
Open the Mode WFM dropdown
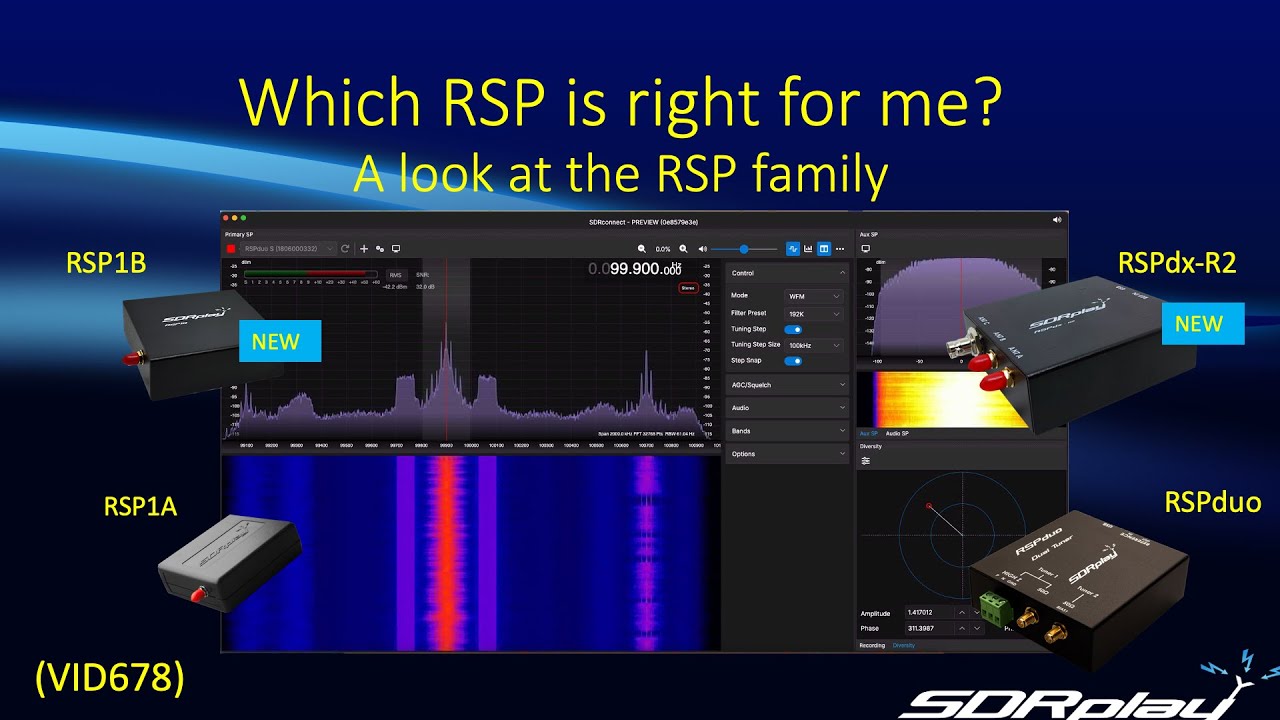click(x=814, y=296)
